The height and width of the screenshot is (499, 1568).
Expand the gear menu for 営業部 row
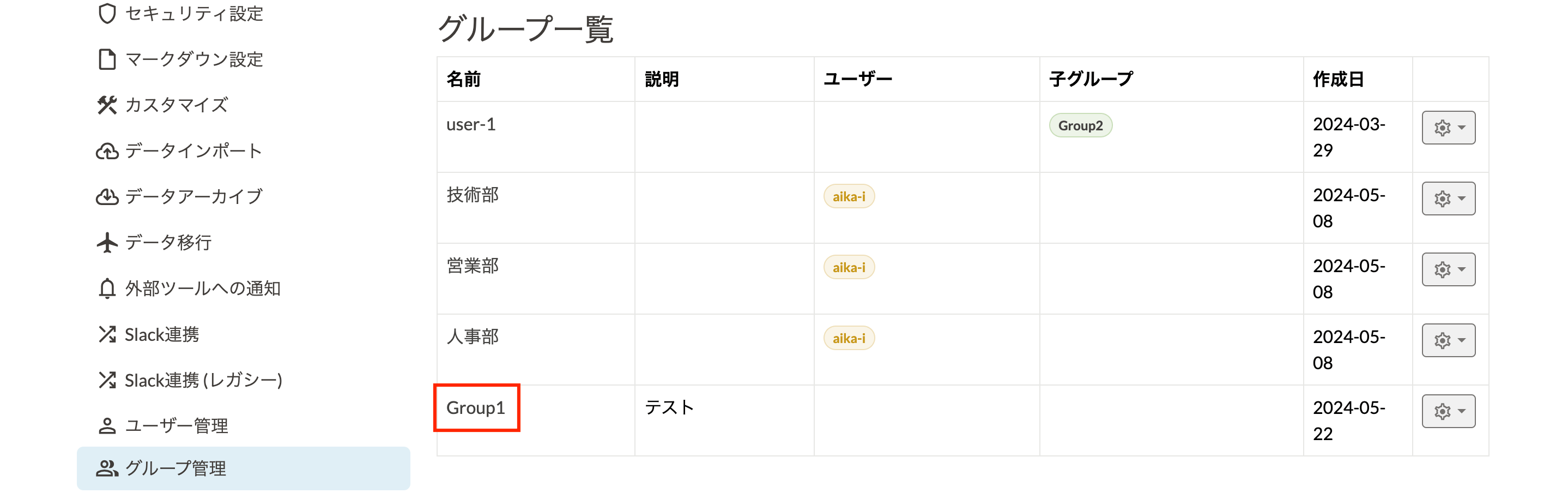coord(1448,269)
